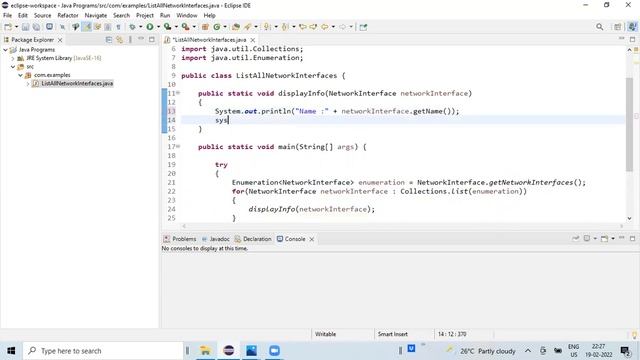Open the Help menu
Screen dimensions: 640x360
coord(209,16)
